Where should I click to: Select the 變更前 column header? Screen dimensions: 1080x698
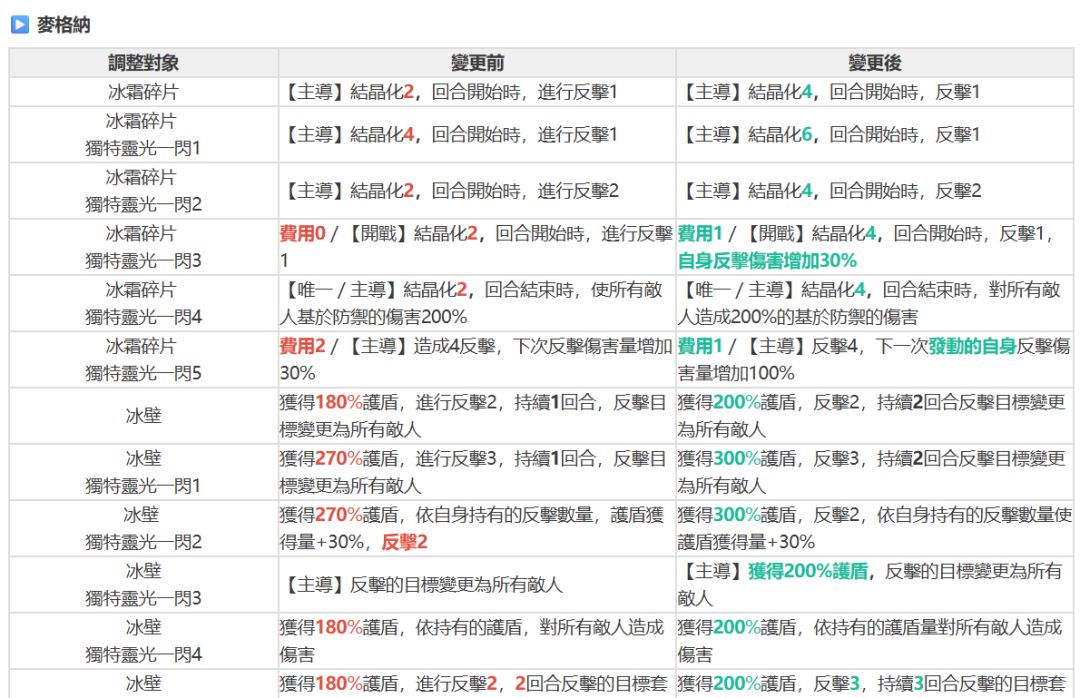[x=477, y=63]
